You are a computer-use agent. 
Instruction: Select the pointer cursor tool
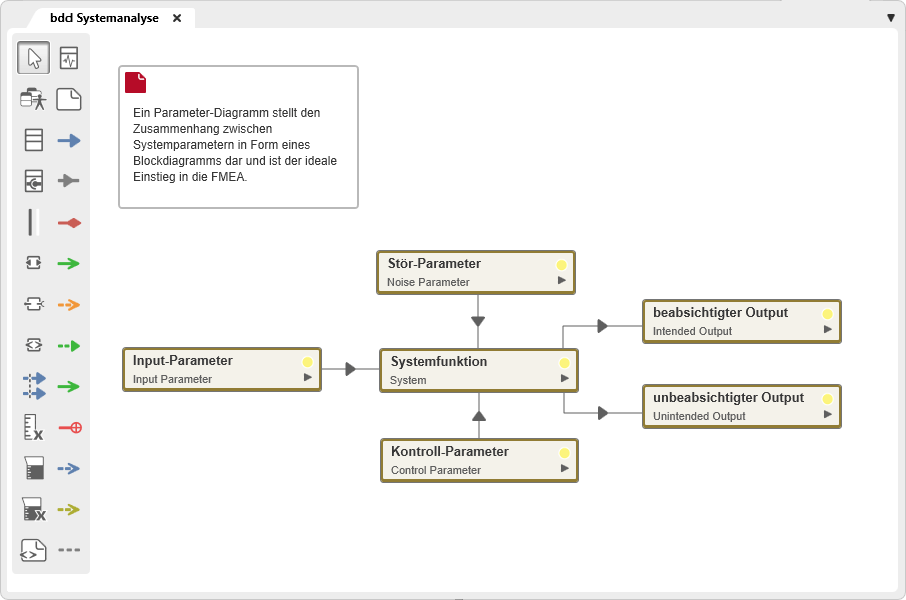pyautogui.click(x=34, y=58)
